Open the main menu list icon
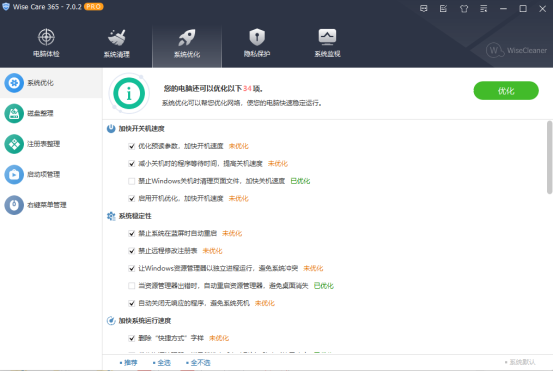The image size is (554, 371). (x=484, y=8)
